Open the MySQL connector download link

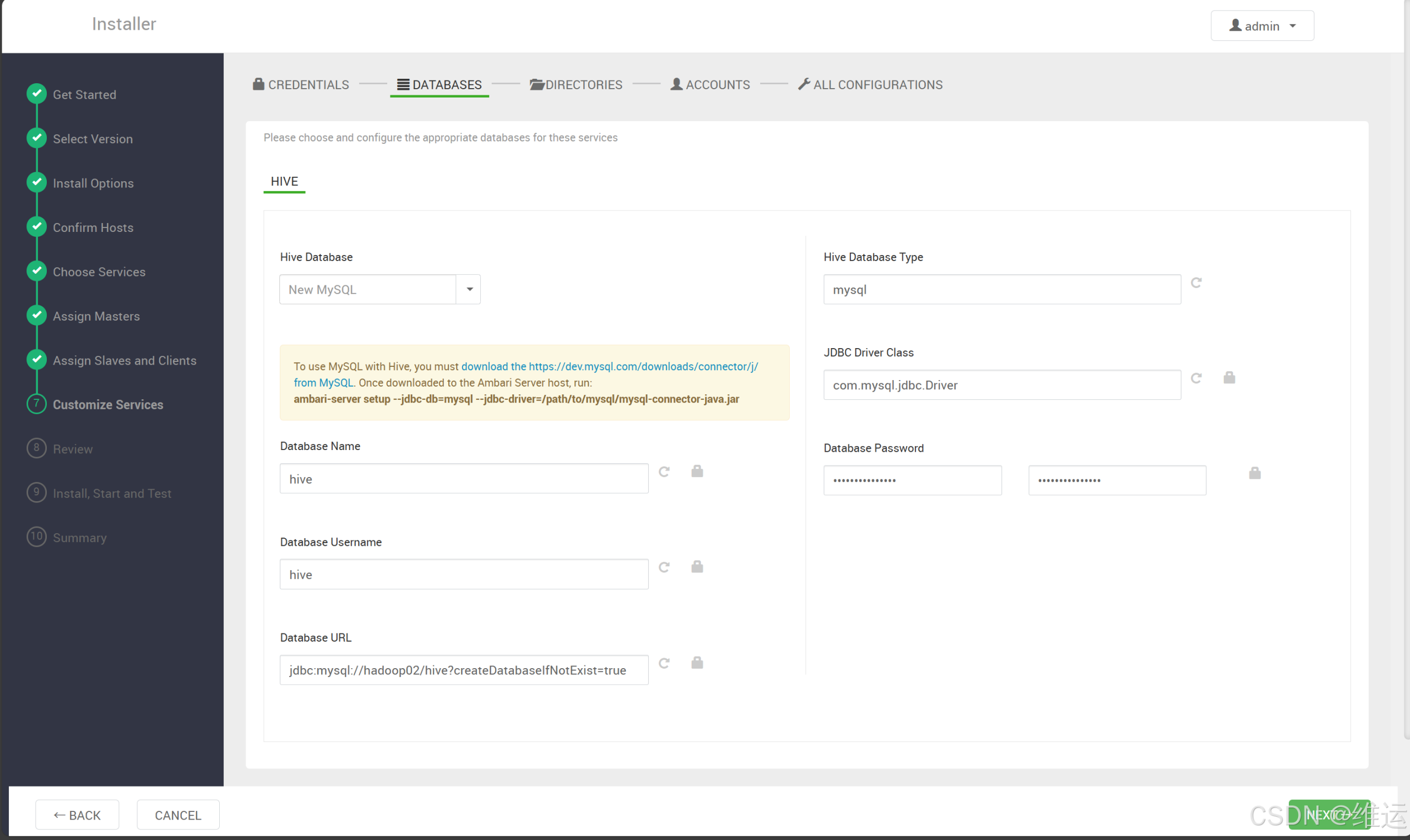(x=609, y=366)
